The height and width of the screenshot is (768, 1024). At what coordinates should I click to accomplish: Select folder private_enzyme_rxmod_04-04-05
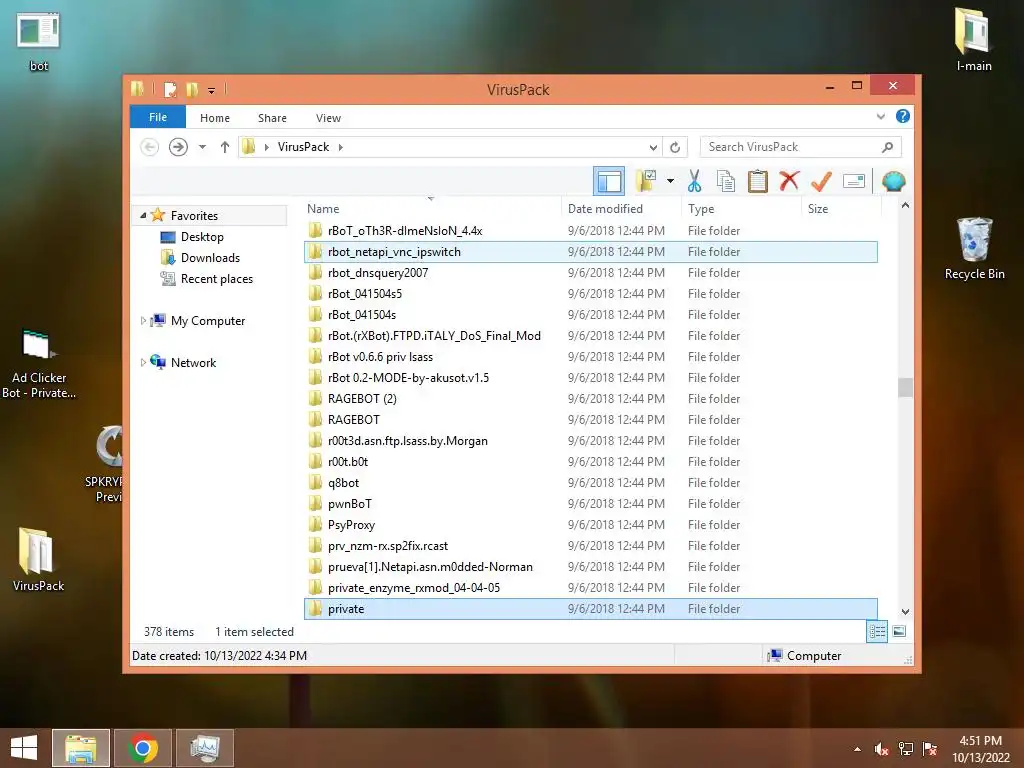(x=591, y=588)
